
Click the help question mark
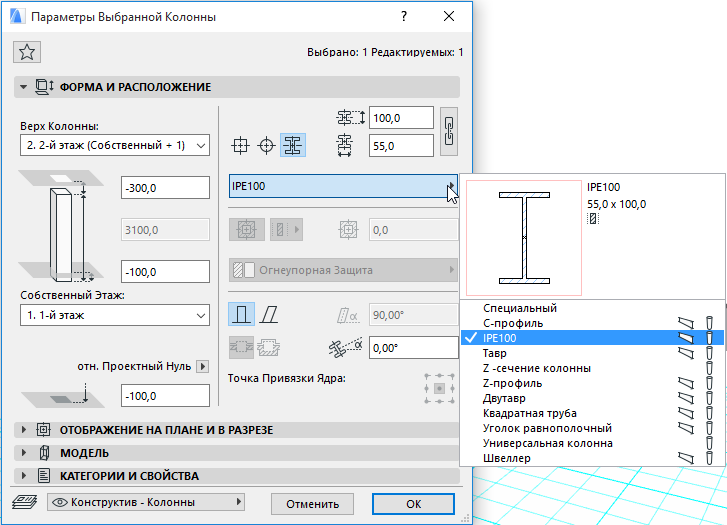coord(404,16)
